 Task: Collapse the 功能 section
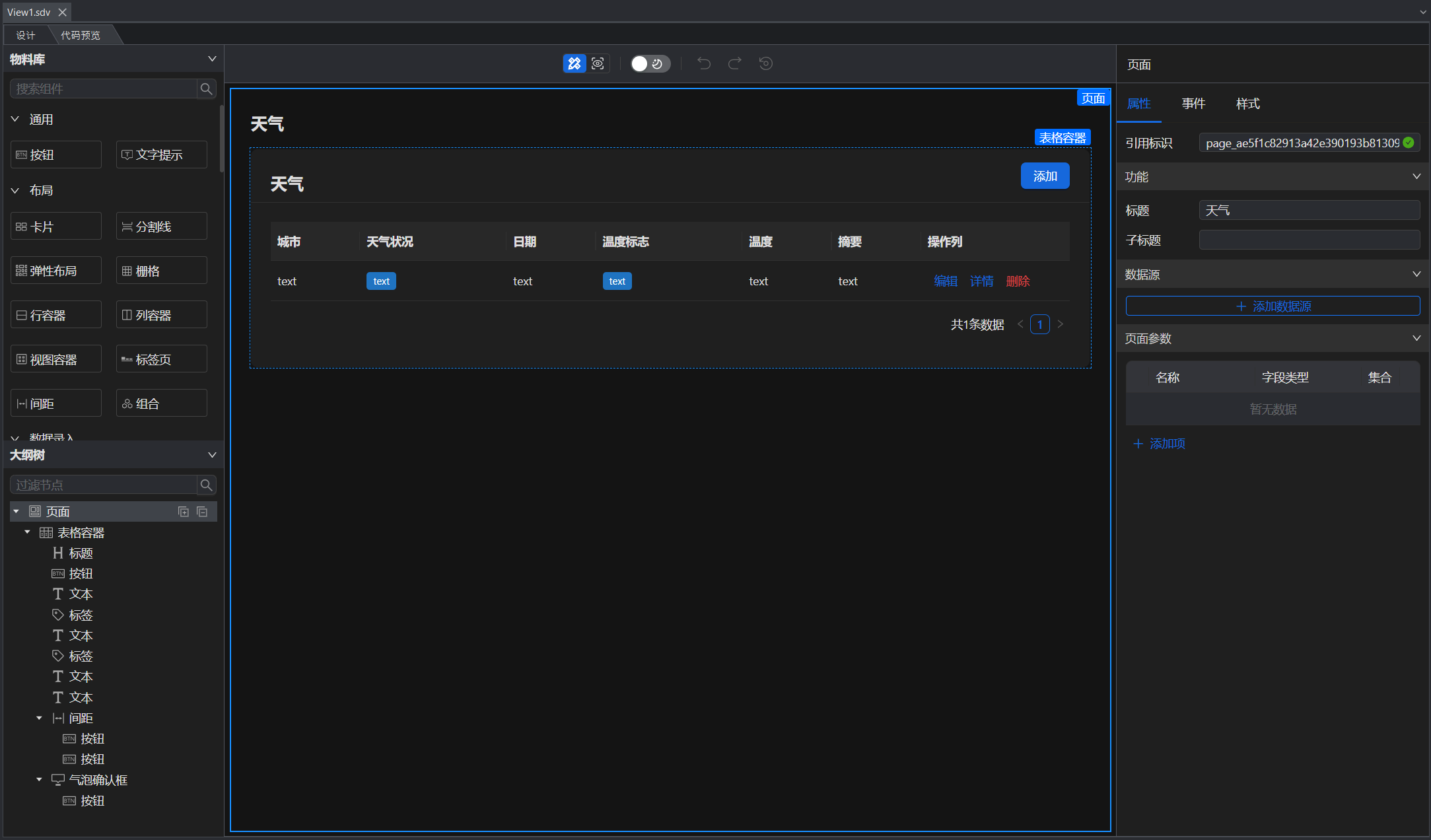click(x=1416, y=176)
